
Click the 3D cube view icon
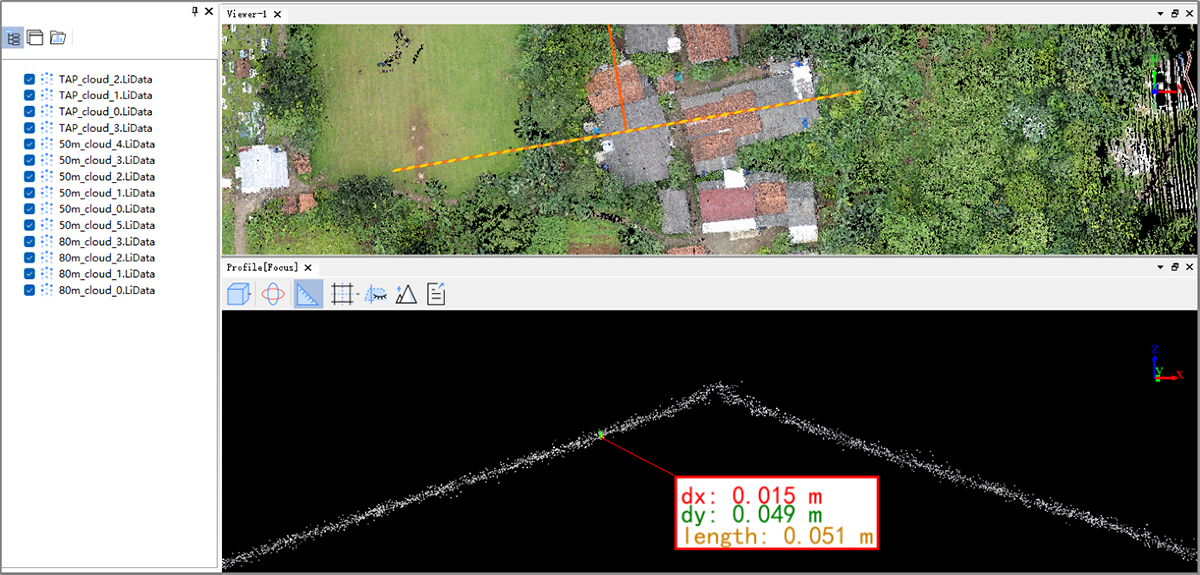point(238,295)
